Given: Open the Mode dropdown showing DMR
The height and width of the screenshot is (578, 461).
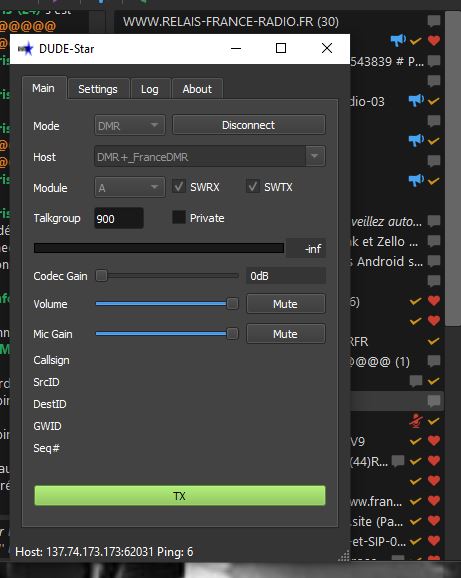Looking at the screenshot, I should point(130,126).
